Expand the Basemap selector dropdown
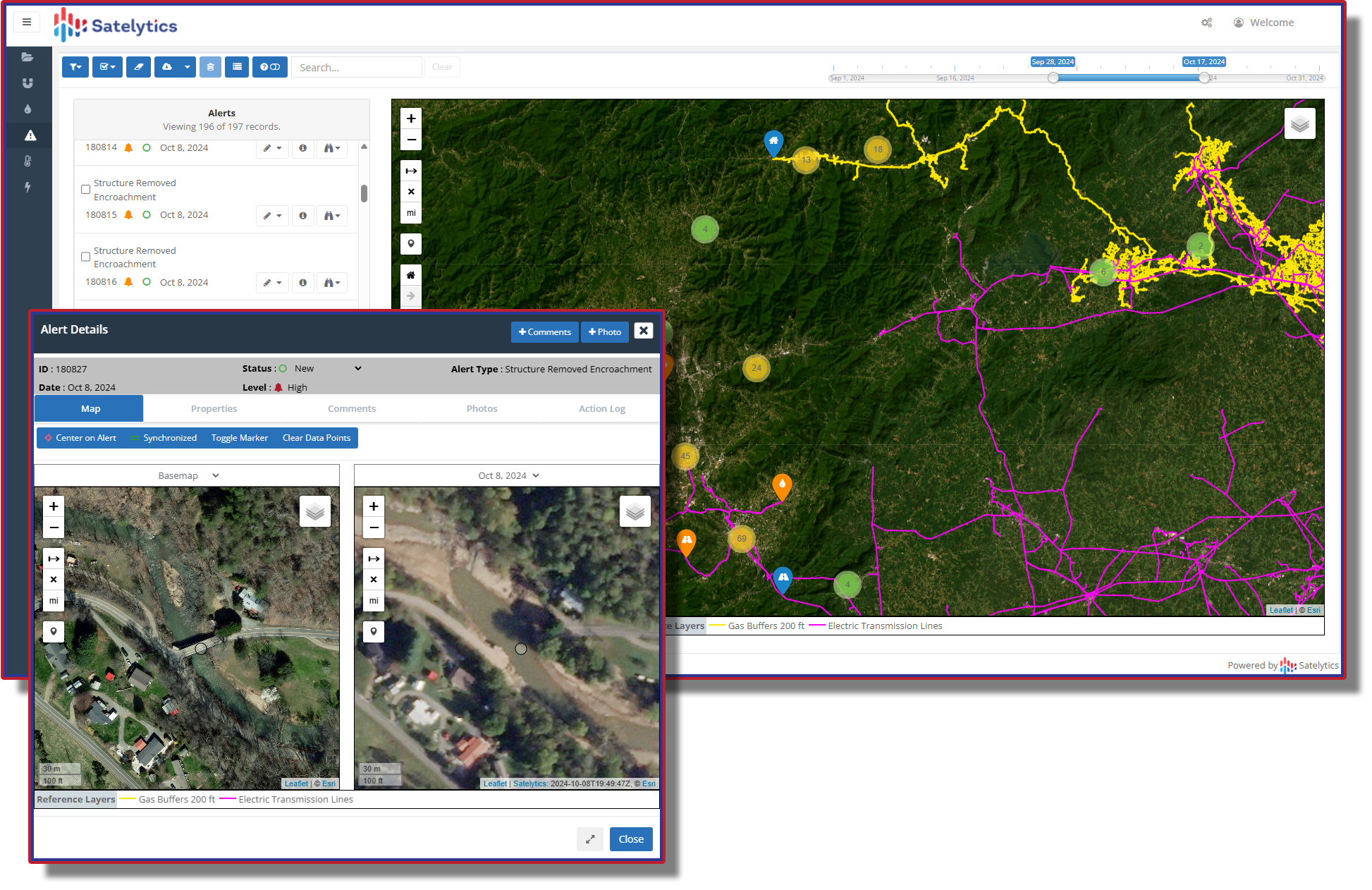 pos(188,476)
